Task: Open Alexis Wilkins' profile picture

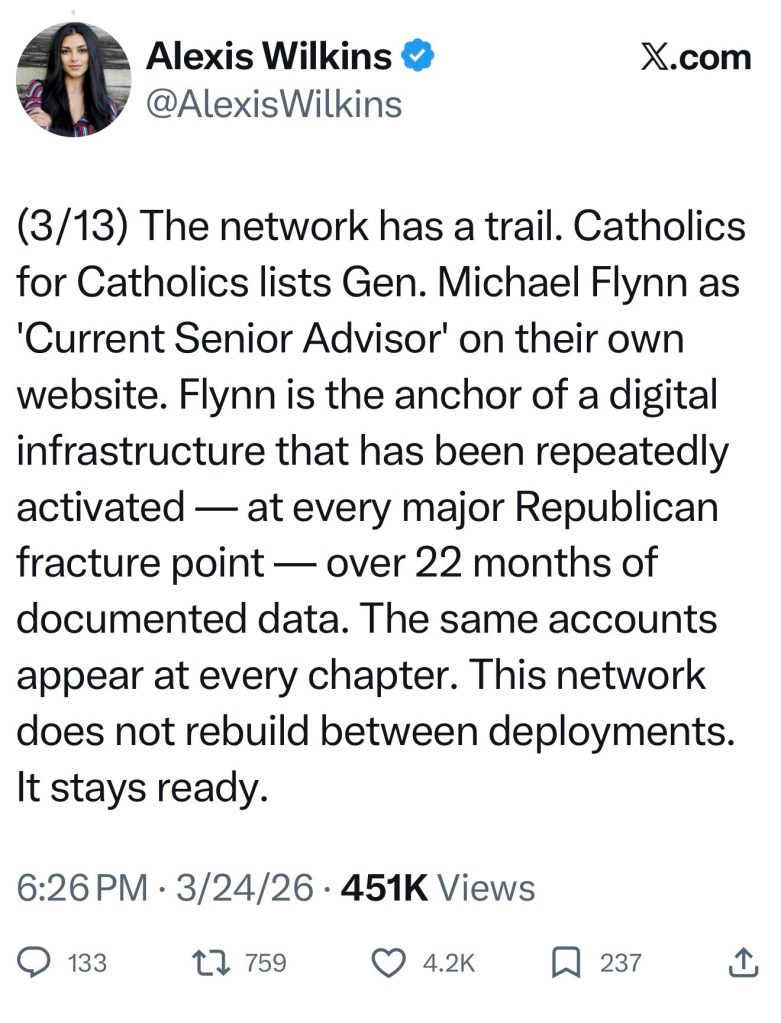Action: pos(73,79)
